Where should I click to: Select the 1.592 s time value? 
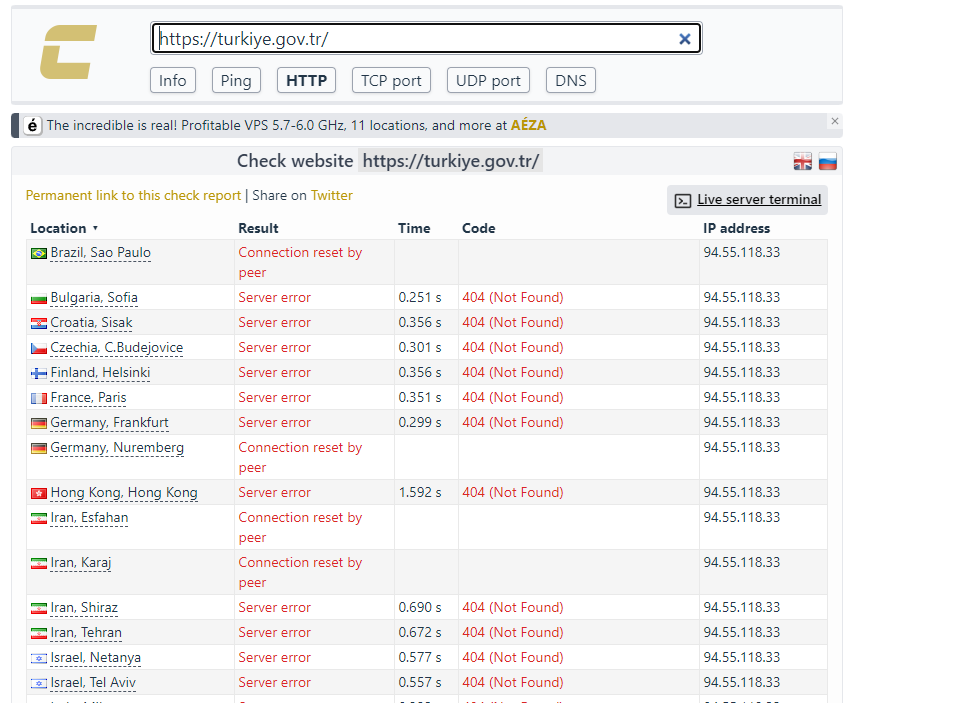(x=420, y=493)
